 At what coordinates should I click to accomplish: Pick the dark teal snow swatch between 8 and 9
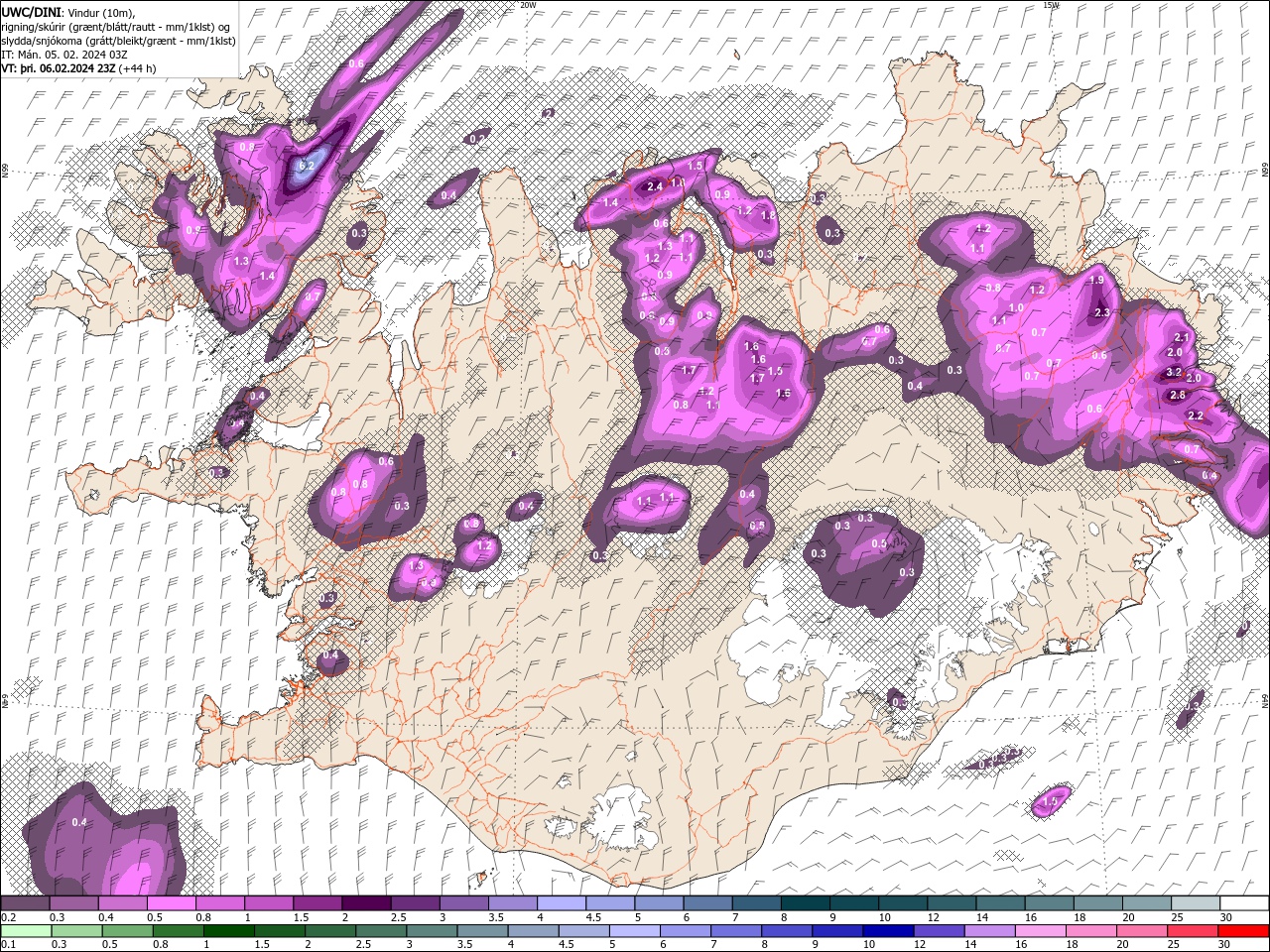[x=806, y=903]
